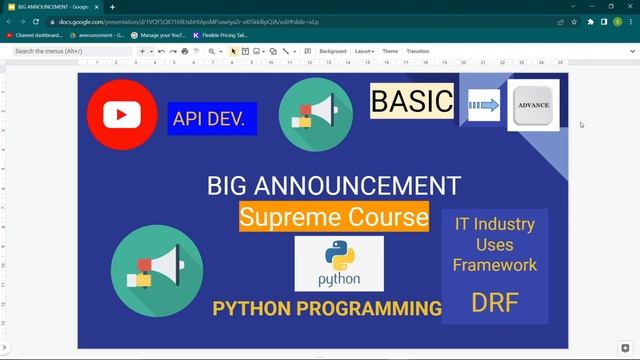
Task: Select the bottom-left megaphone image
Action: tap(157, 271)
